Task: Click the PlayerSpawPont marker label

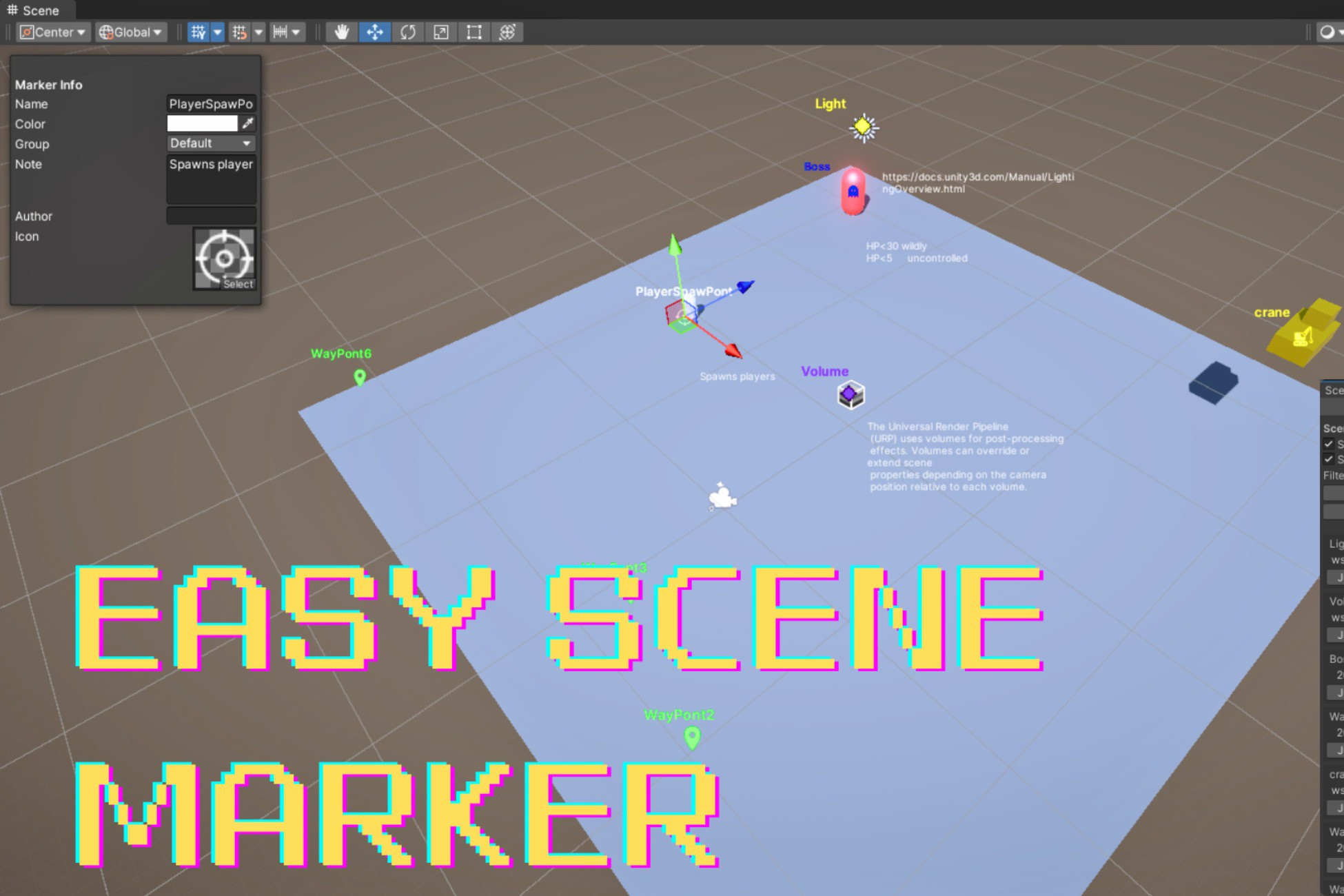Action: click(x=683, y=292)
